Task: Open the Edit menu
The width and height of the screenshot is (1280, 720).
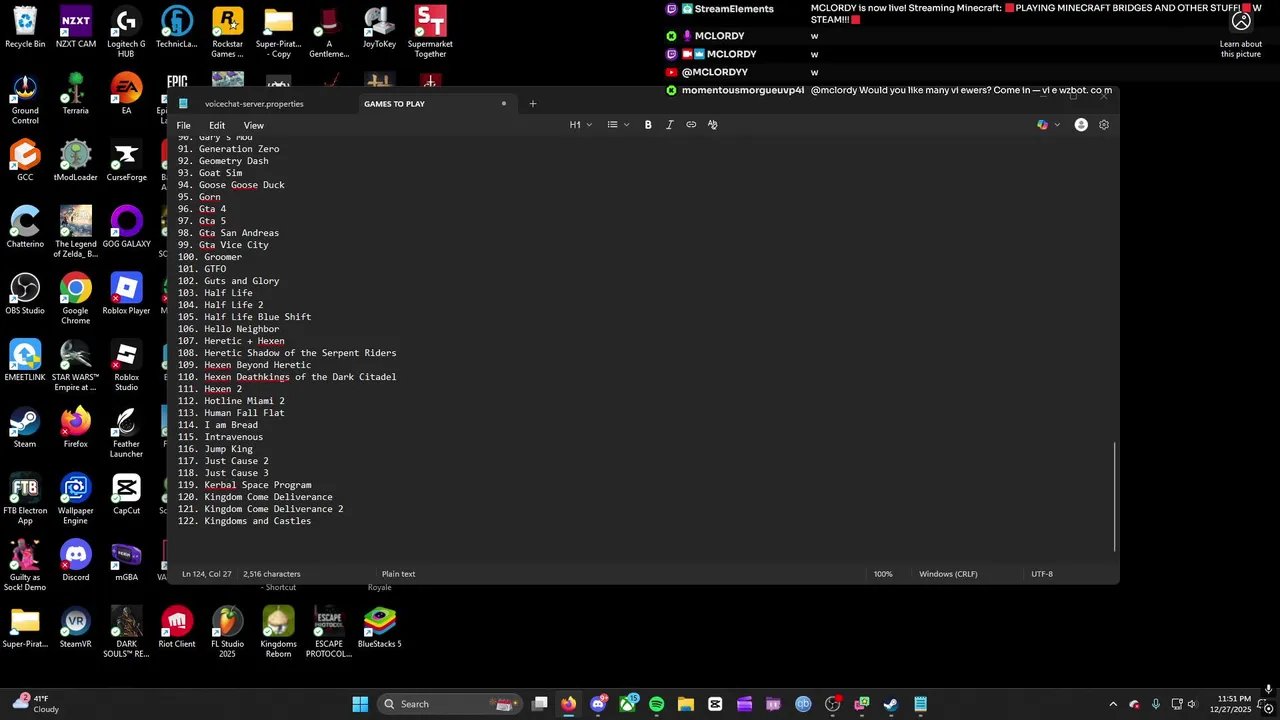Action: click(217, 125)
